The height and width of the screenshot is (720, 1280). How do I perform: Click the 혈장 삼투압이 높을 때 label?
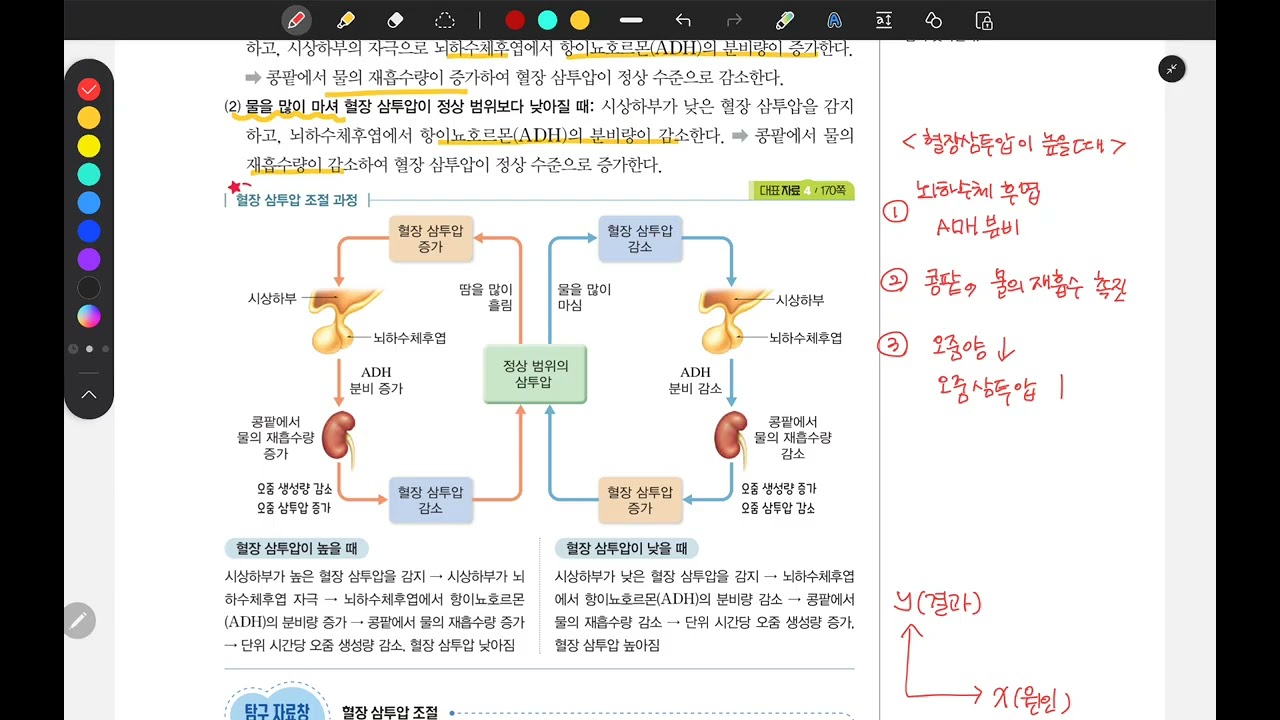tap(297, 548)
